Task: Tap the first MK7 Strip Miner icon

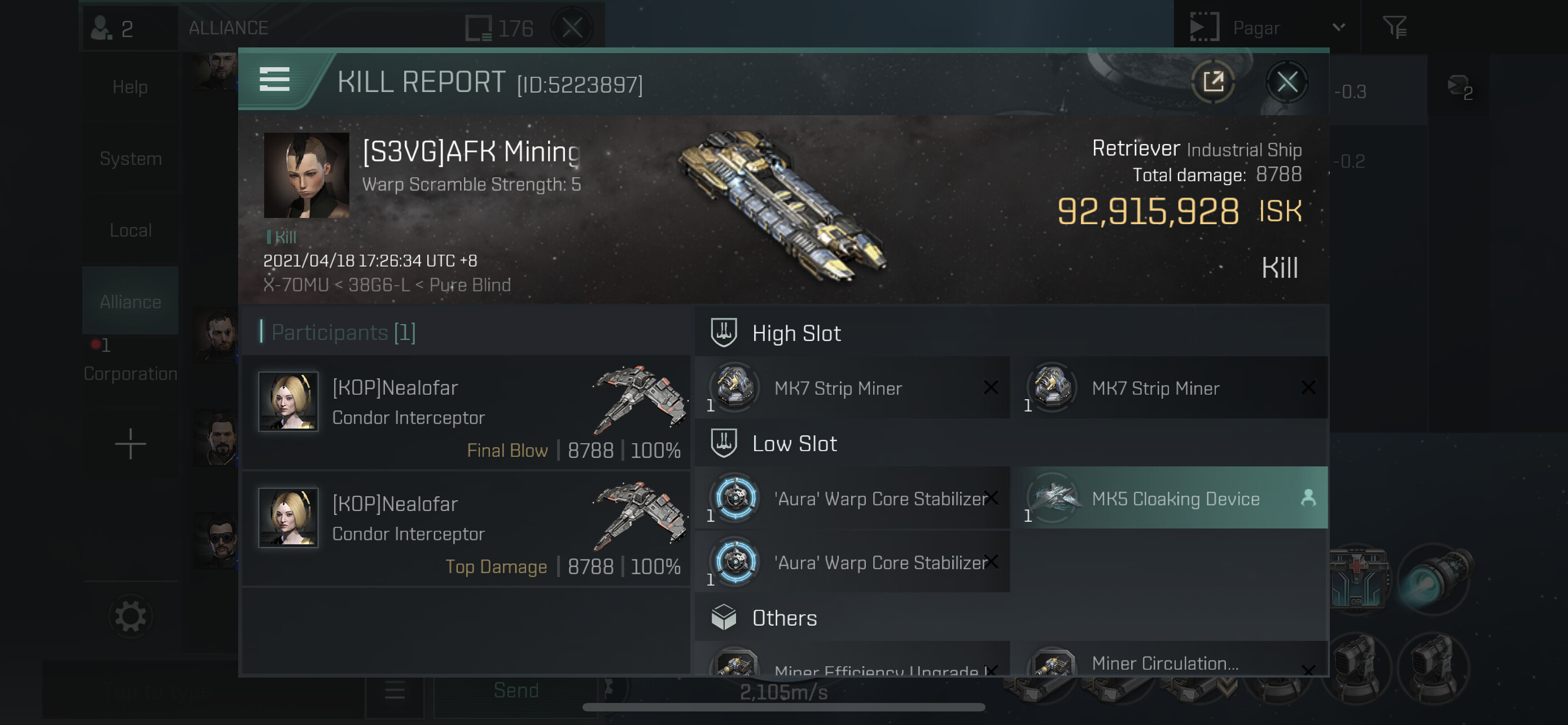Action: [x=735, y=387]
